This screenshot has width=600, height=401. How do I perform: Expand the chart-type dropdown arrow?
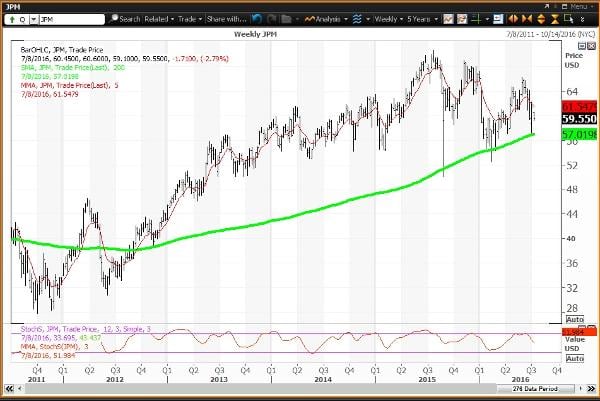367,19
